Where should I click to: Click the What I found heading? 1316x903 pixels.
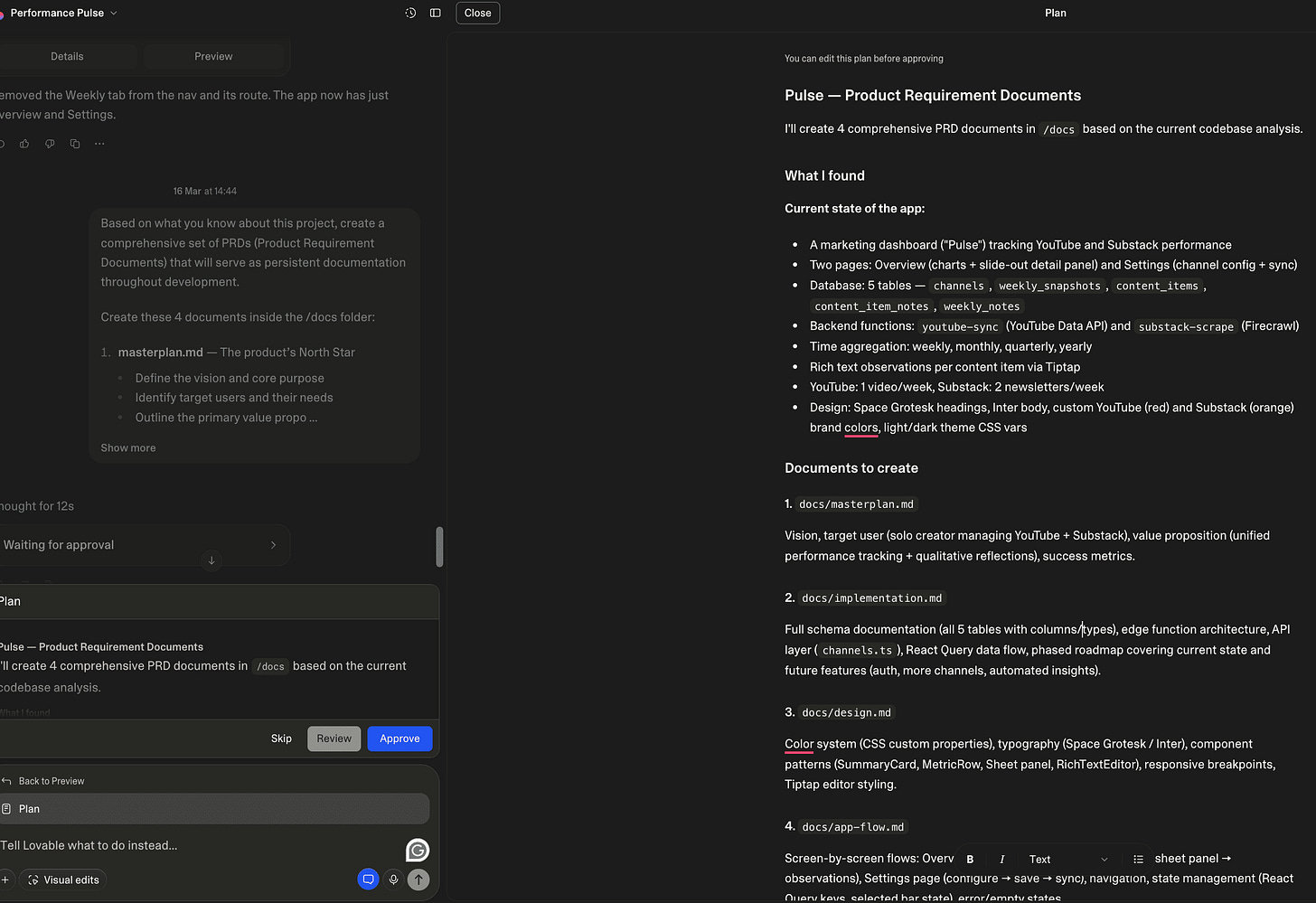pyautogui.click(x=824, y=175)
